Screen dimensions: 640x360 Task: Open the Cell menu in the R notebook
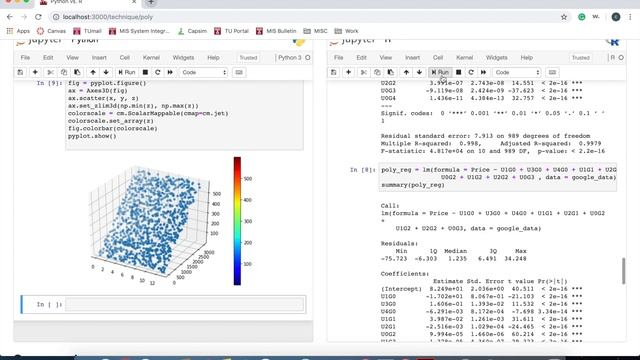tap(438, 58)
